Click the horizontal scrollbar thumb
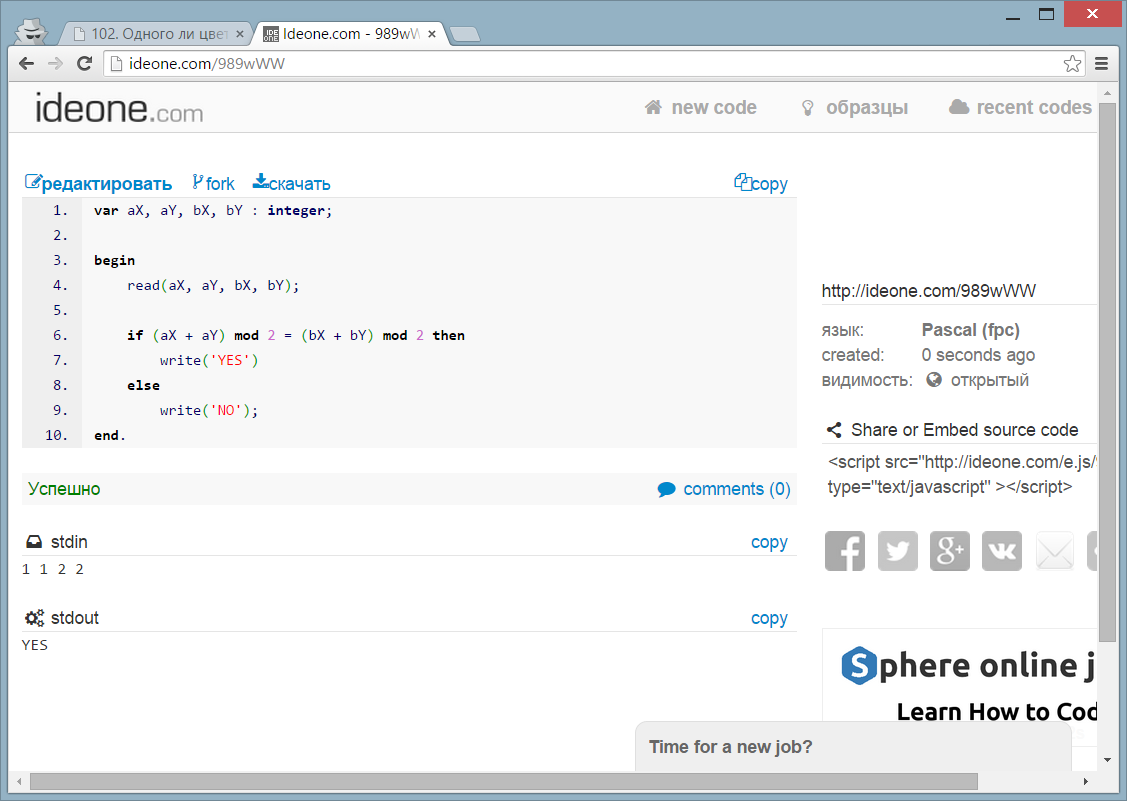The width and height of the screenshot is (1127, 801). click(503, 782)
